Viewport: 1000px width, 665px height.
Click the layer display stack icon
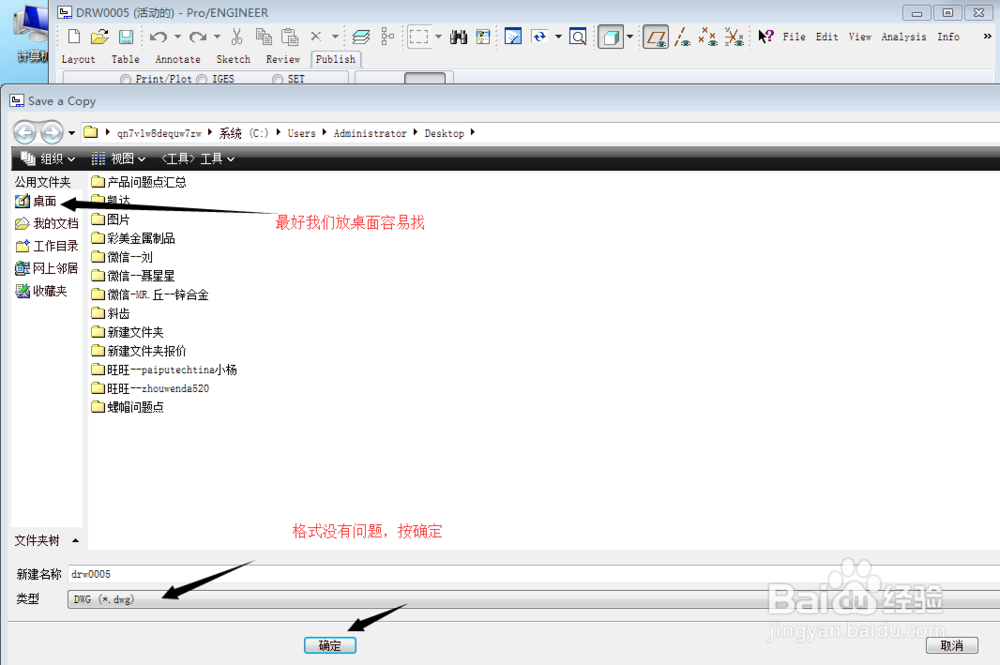tap(360, 36)
